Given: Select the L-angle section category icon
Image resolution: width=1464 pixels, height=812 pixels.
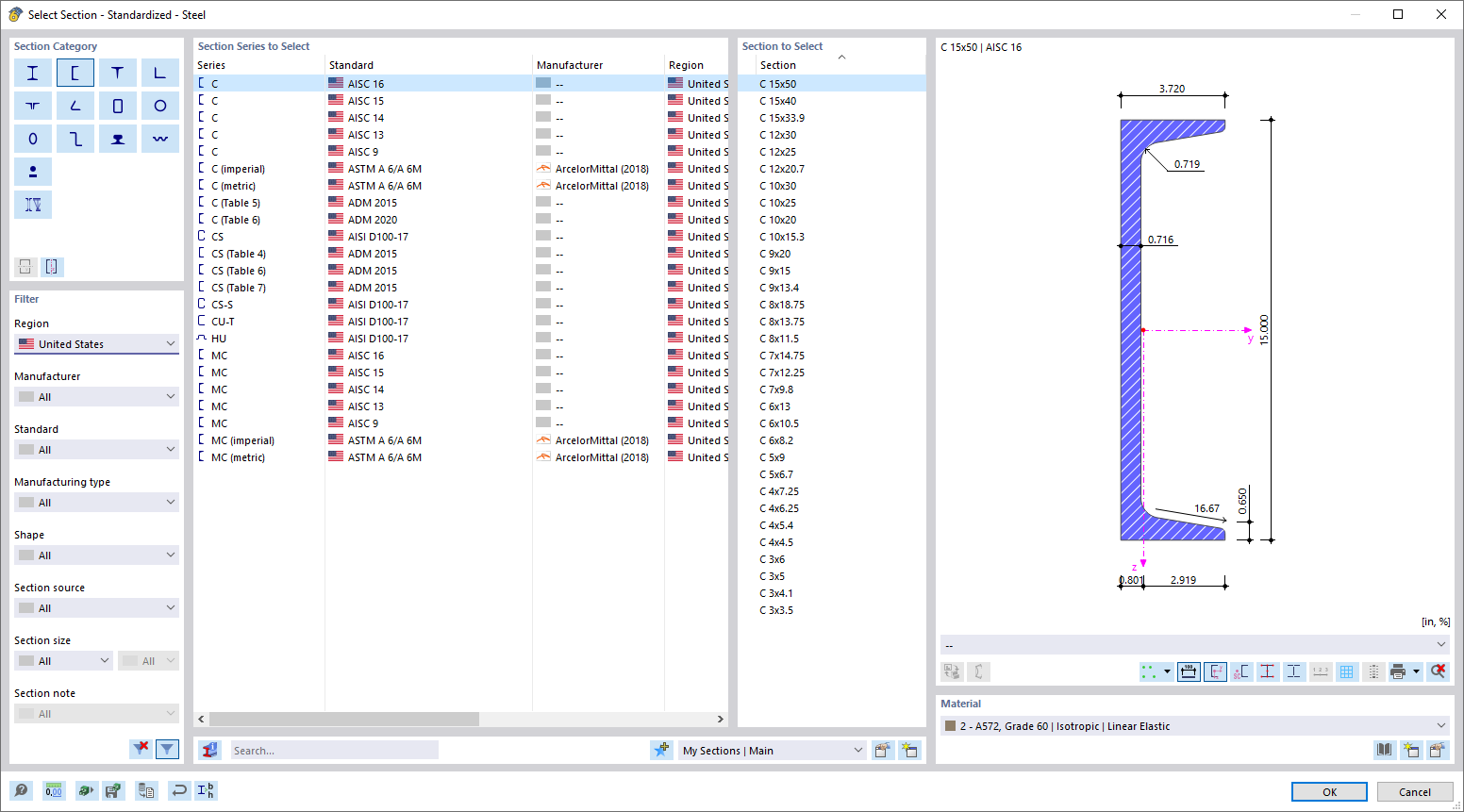Looking at the screenshot, I should [x=160, y=73].
